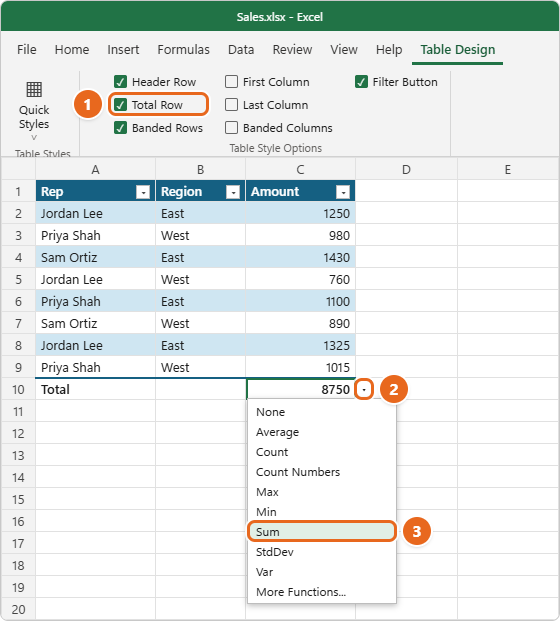Uncheck the Total Row checkbox

120,105
